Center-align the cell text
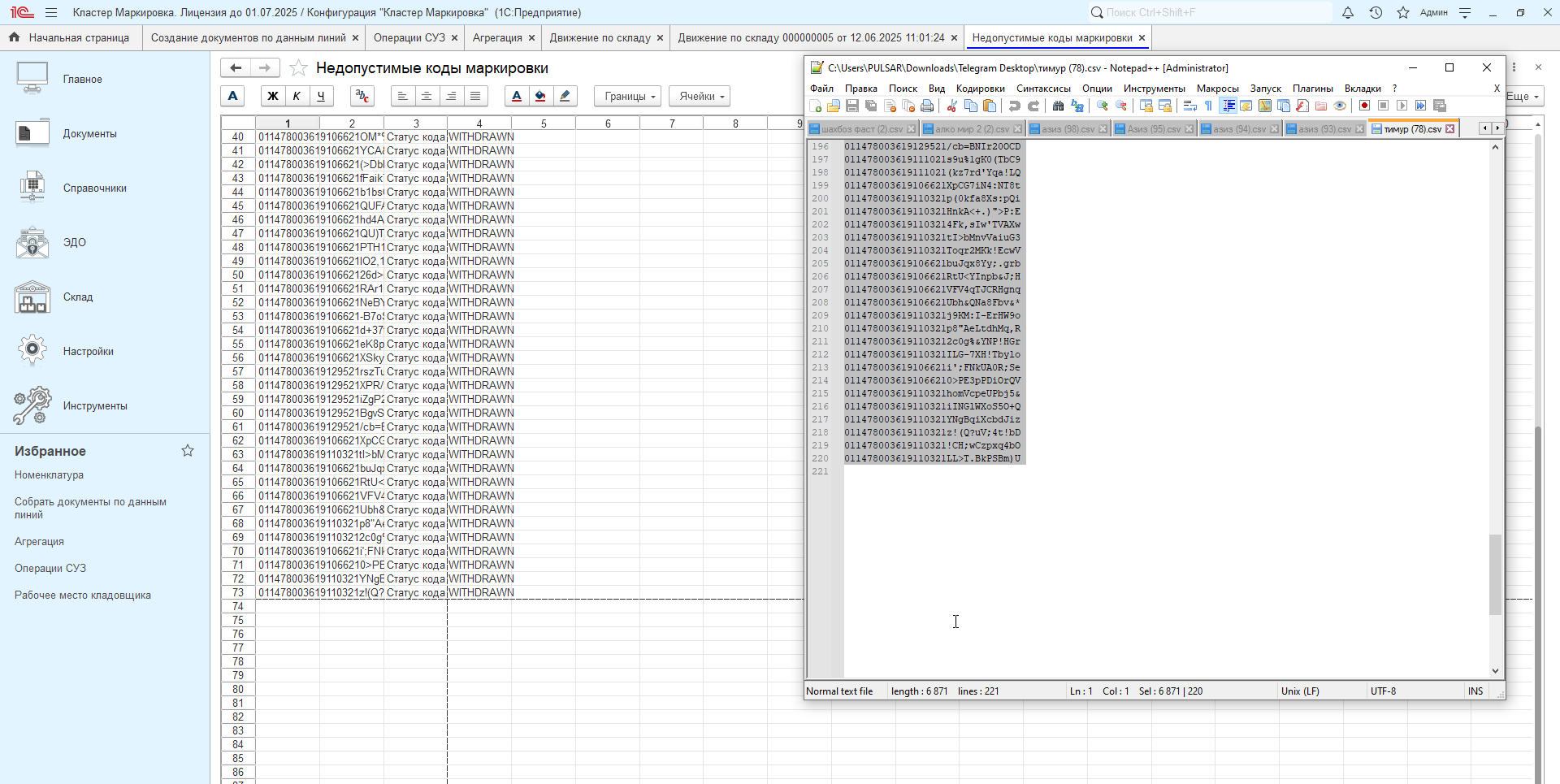 427,96
